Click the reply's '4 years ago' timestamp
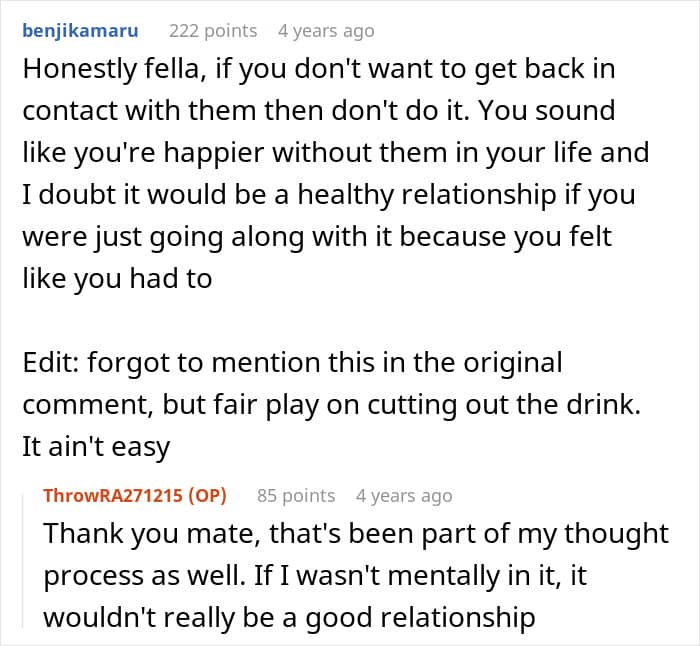 pos(404,495)
